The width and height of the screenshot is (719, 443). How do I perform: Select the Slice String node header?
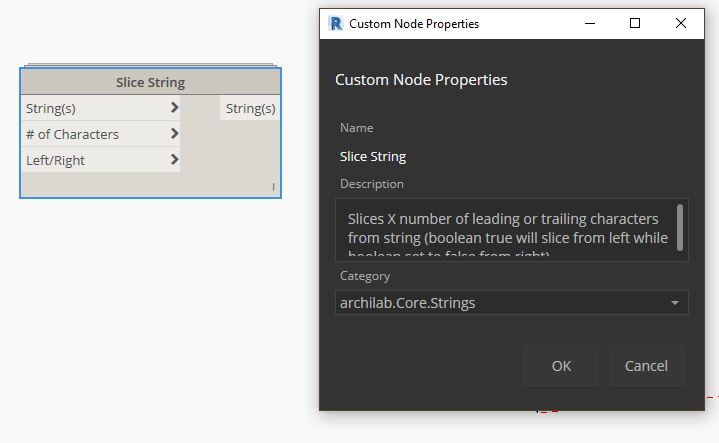[x=150, y=83]
